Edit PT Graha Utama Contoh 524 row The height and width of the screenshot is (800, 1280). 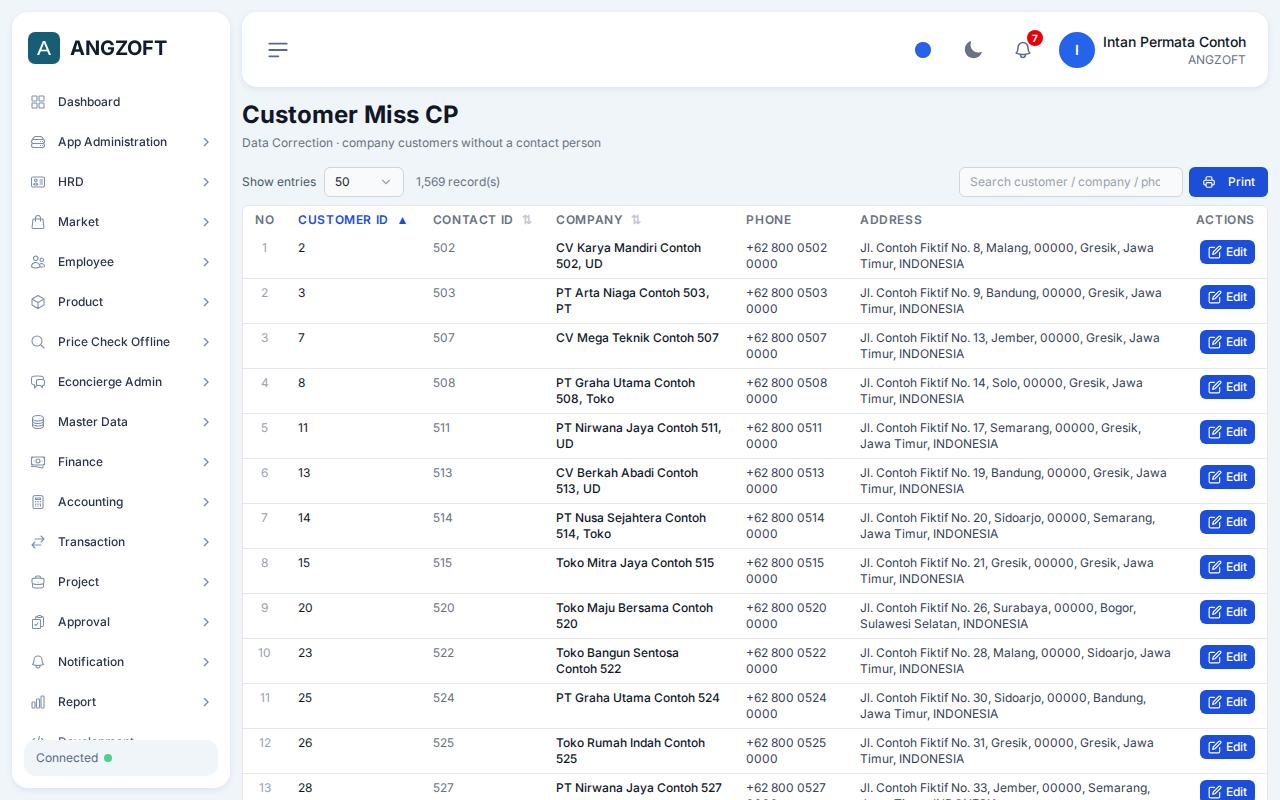1227,702
